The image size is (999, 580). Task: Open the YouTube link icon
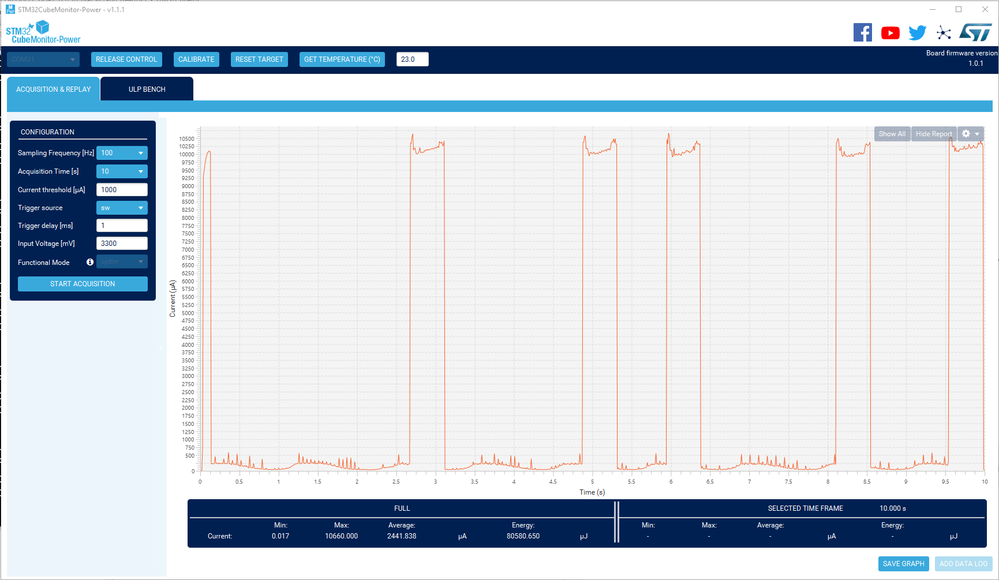[890, 33]
